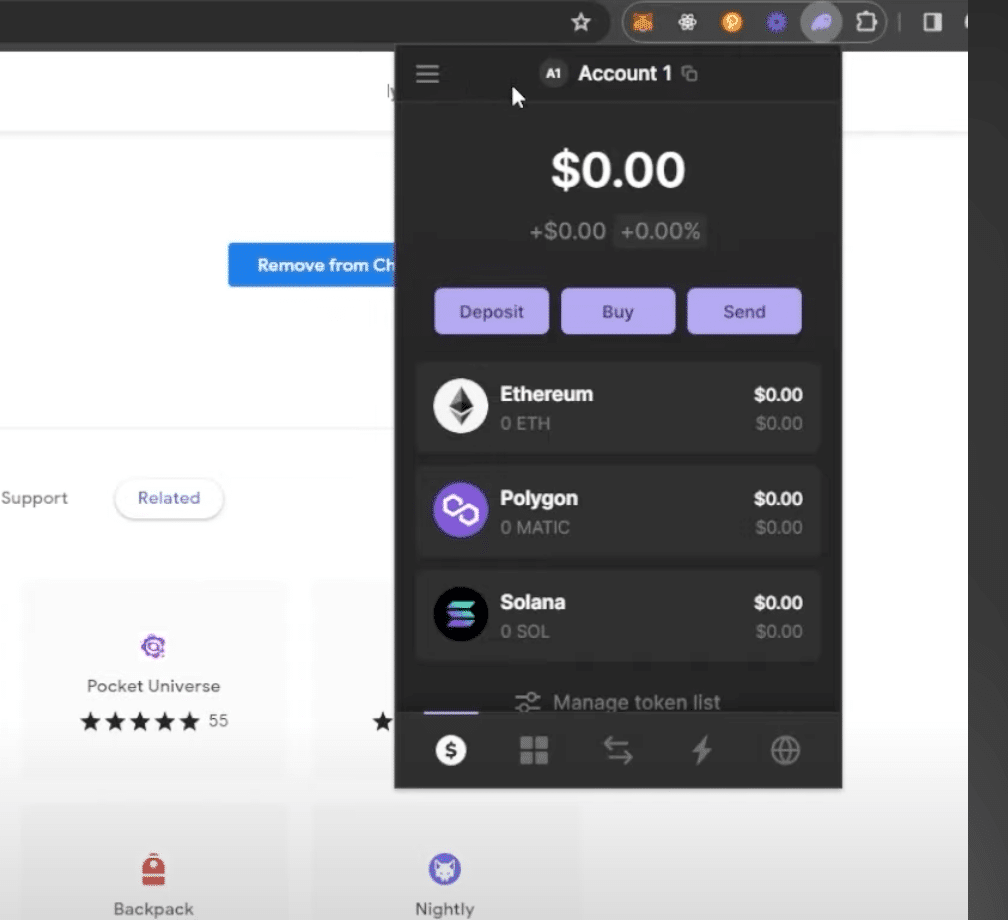Switch to the swap arrows tab
The width and height of the screenshot is (1008, 920).
click(x=618, y=750)
